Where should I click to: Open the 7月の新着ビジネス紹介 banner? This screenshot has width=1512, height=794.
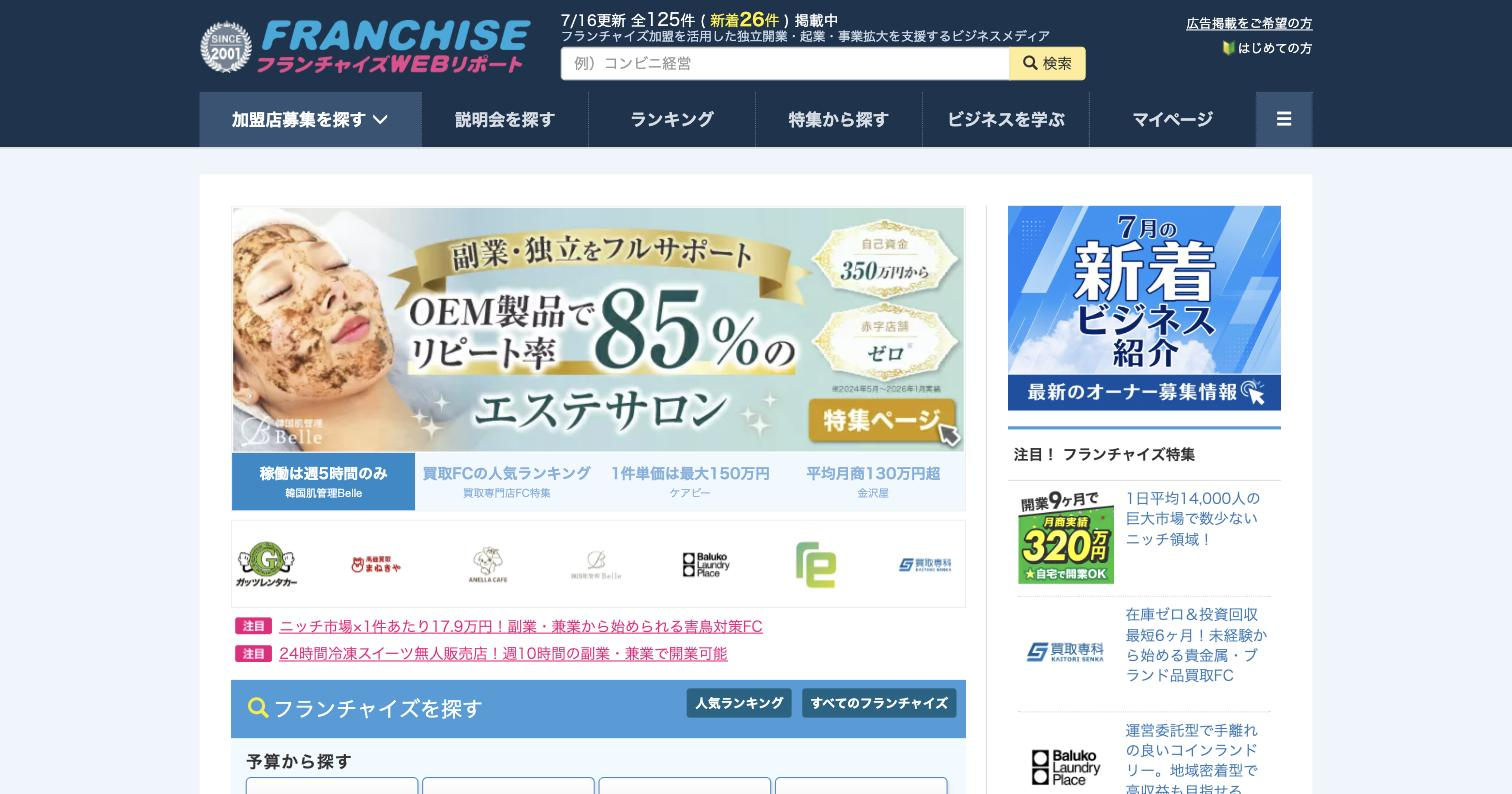coord(1144,308)
